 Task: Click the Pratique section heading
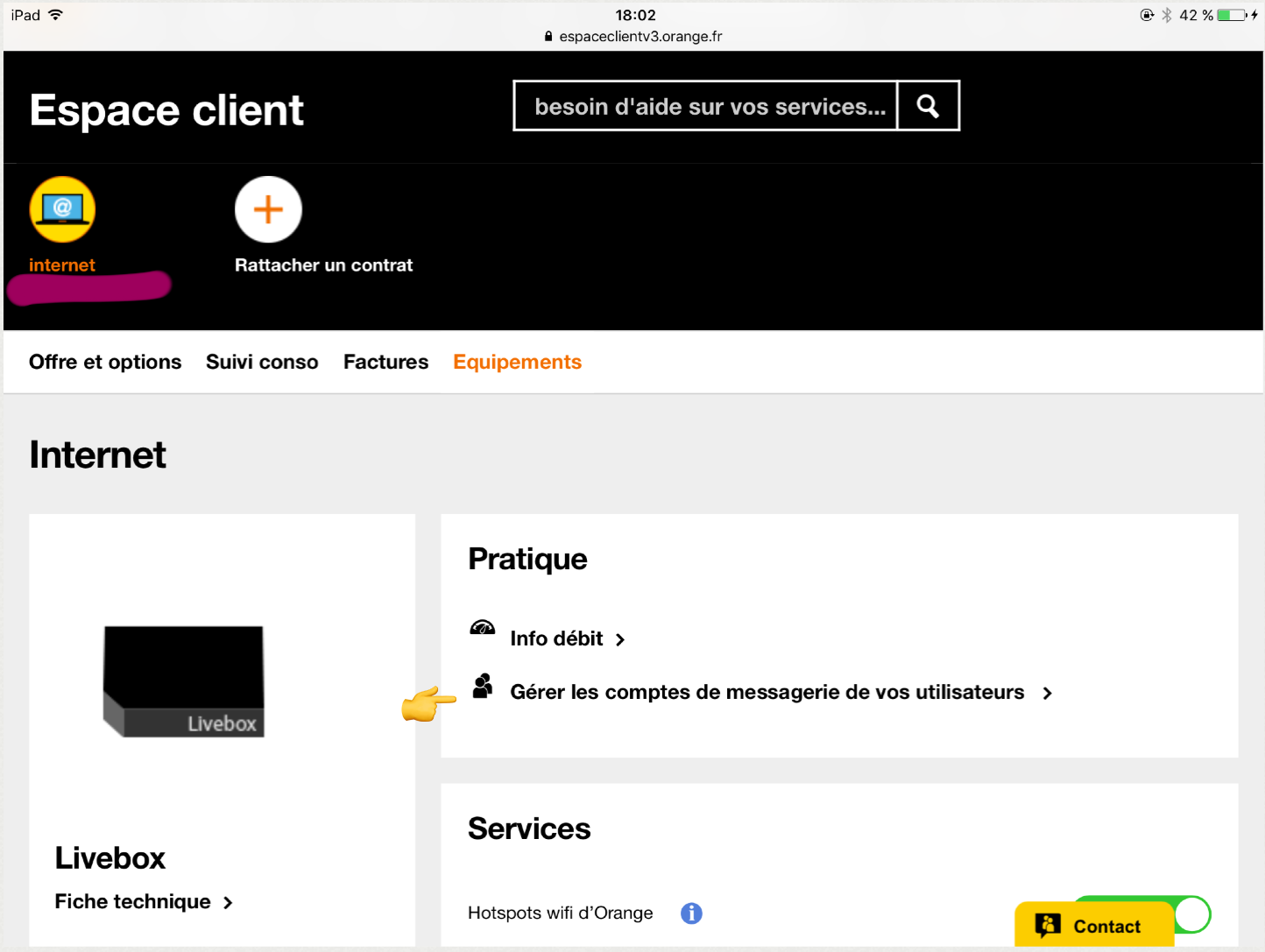point(527,559)
